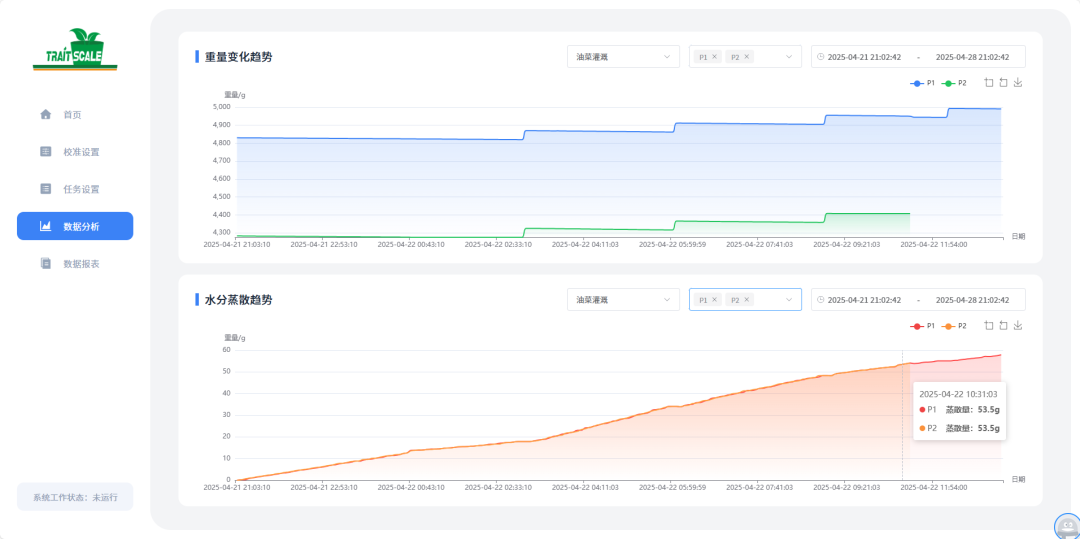The width and height of the screenshot is (1080, 539).
Task: Click the 系统工作状态：未运行 status box
Action: 75,496
